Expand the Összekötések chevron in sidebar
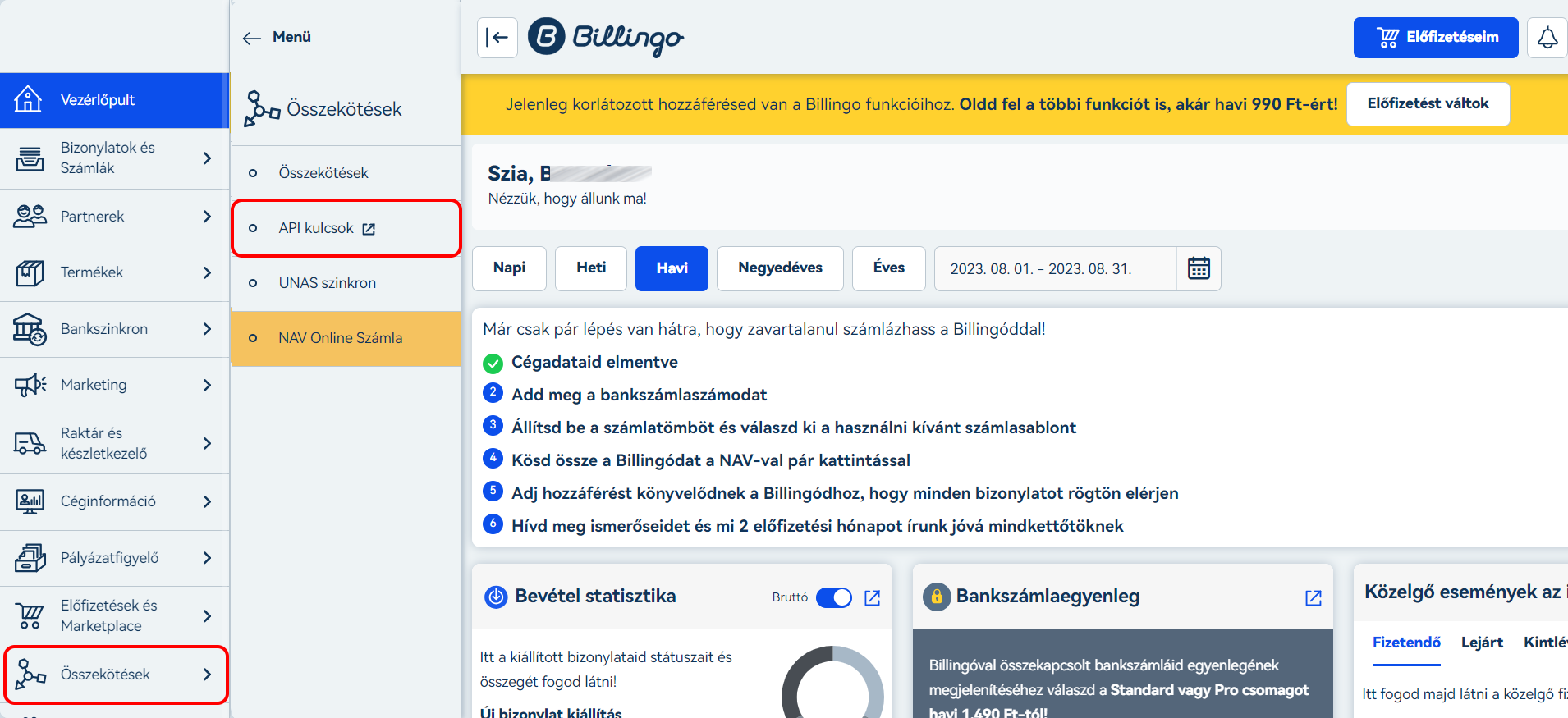Screen dimensions: 1568x718 207,675
